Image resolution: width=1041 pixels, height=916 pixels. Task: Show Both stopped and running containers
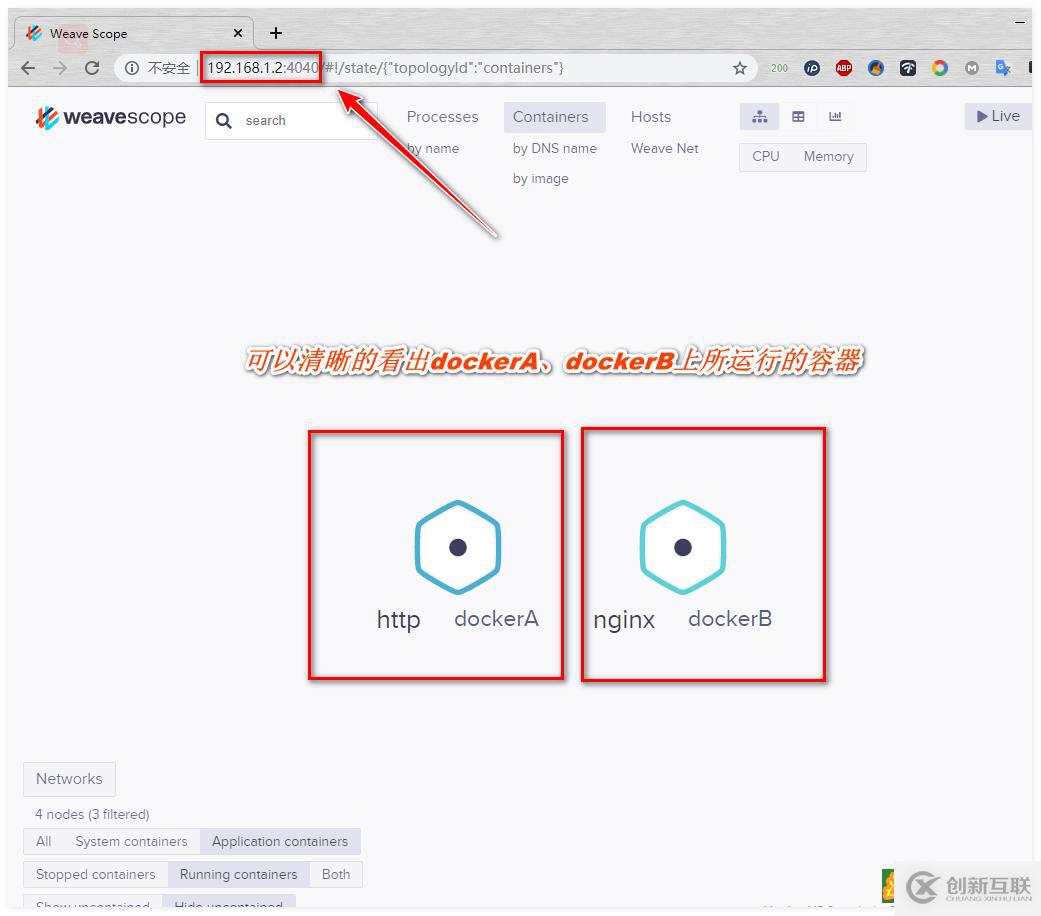[336, 875]
